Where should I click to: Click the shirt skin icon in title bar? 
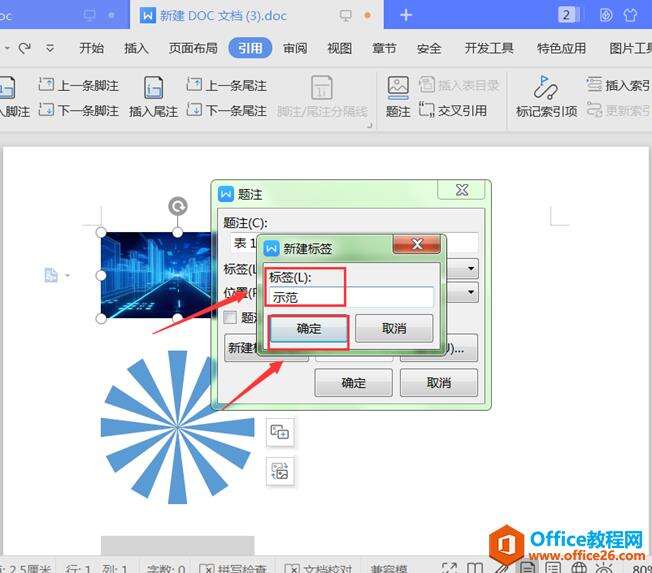[x=630, y=15]
